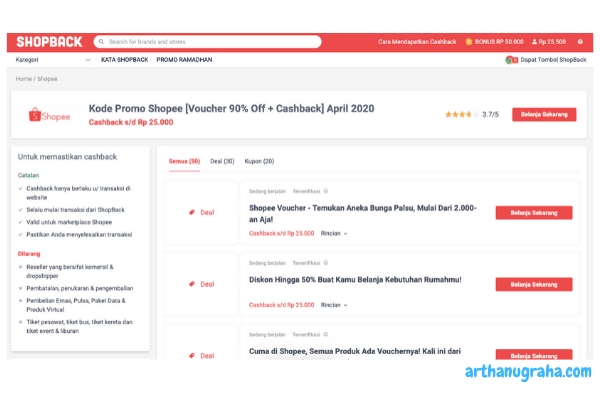Click the Terverifikasi info icon on second offer
The image size is (600, 400).
coord(325,262)
